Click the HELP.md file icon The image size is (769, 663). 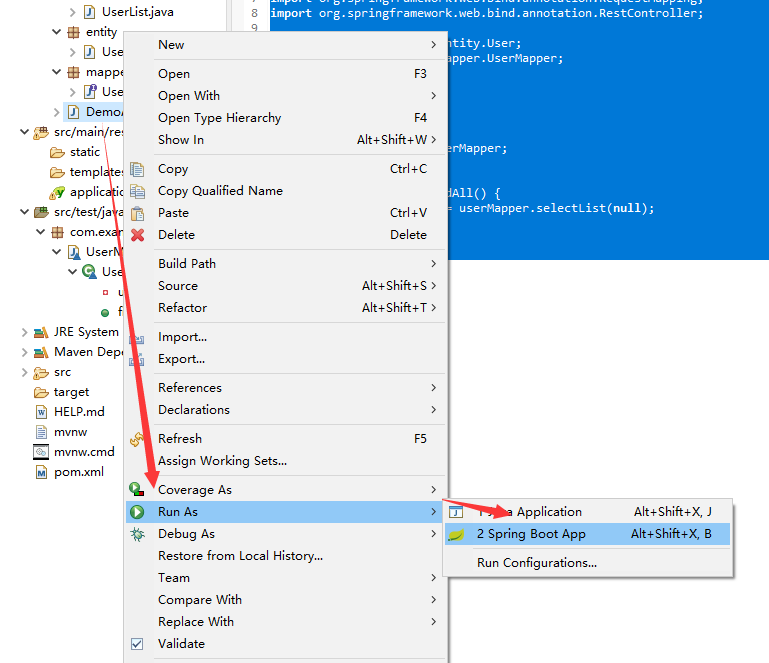(x=42, y=412)
